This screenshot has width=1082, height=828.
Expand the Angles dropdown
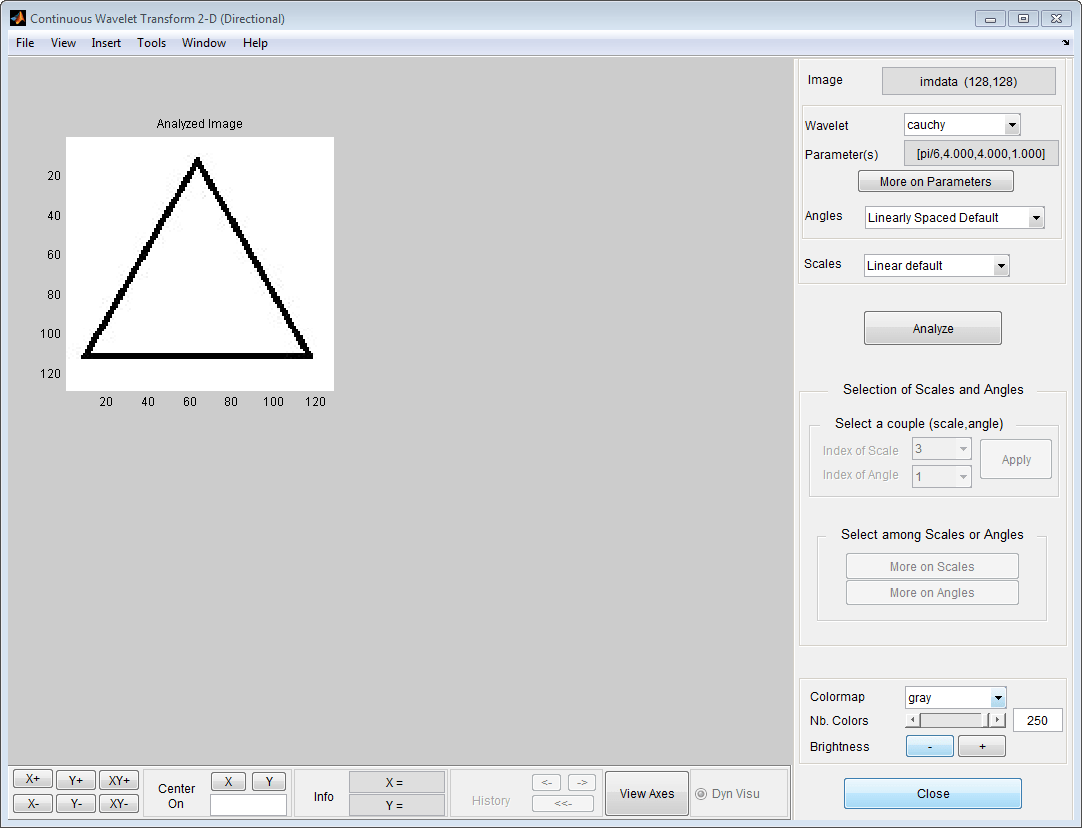(x=954, y=217)
